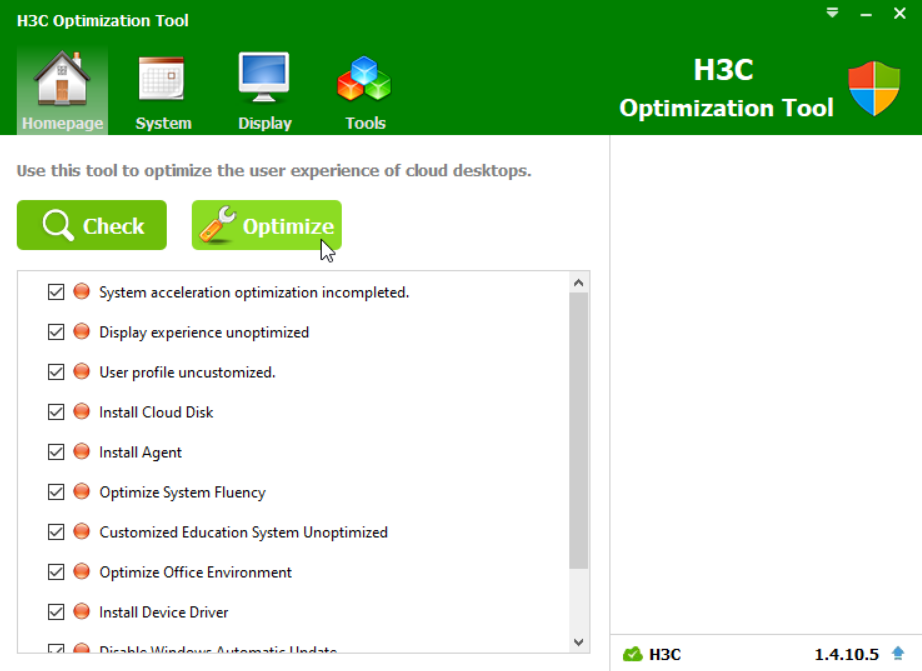Select 'System acceleration optimization incompleted.' text

254,292
